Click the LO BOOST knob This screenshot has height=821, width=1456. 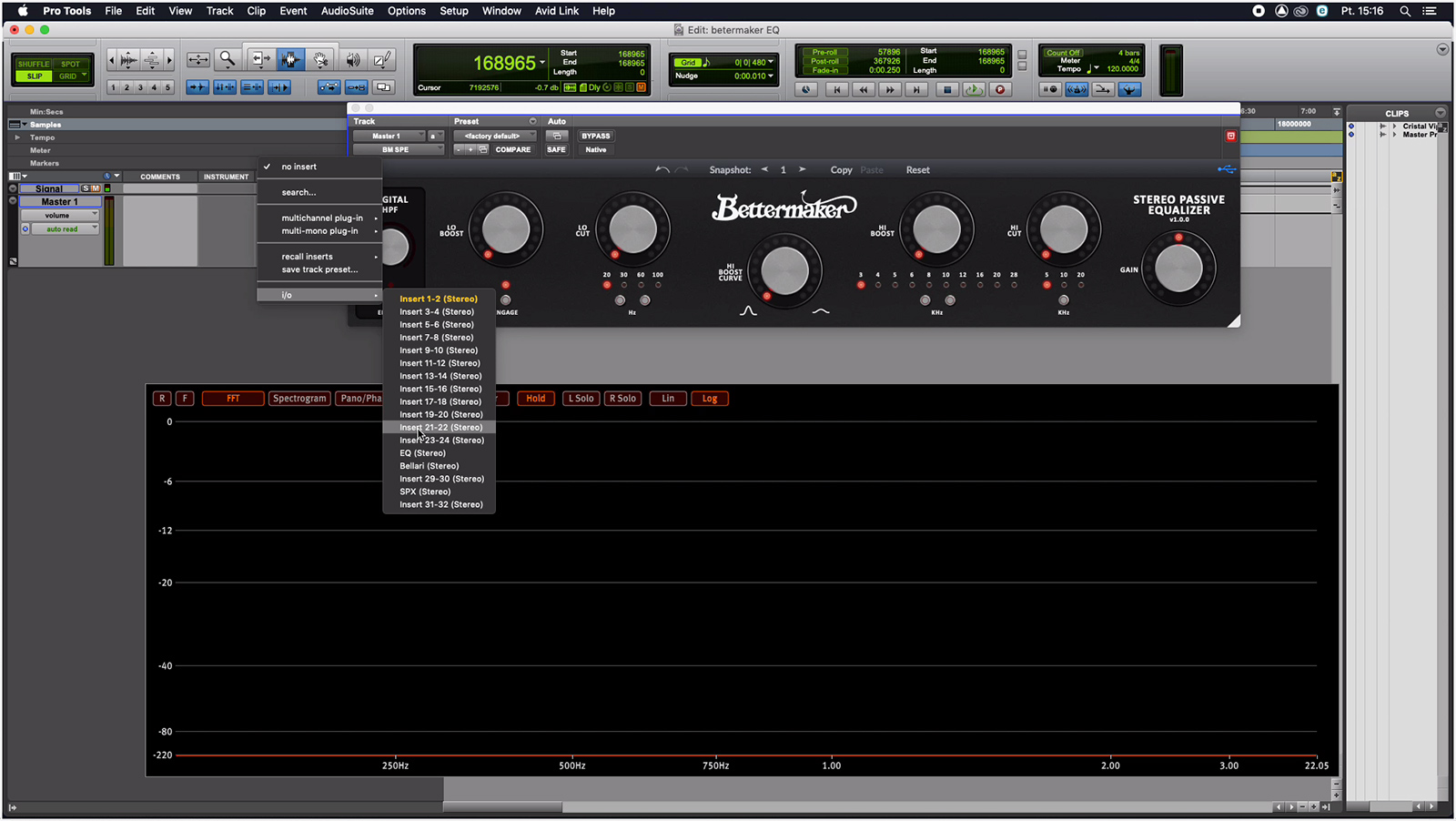click(x=506, y=229)
